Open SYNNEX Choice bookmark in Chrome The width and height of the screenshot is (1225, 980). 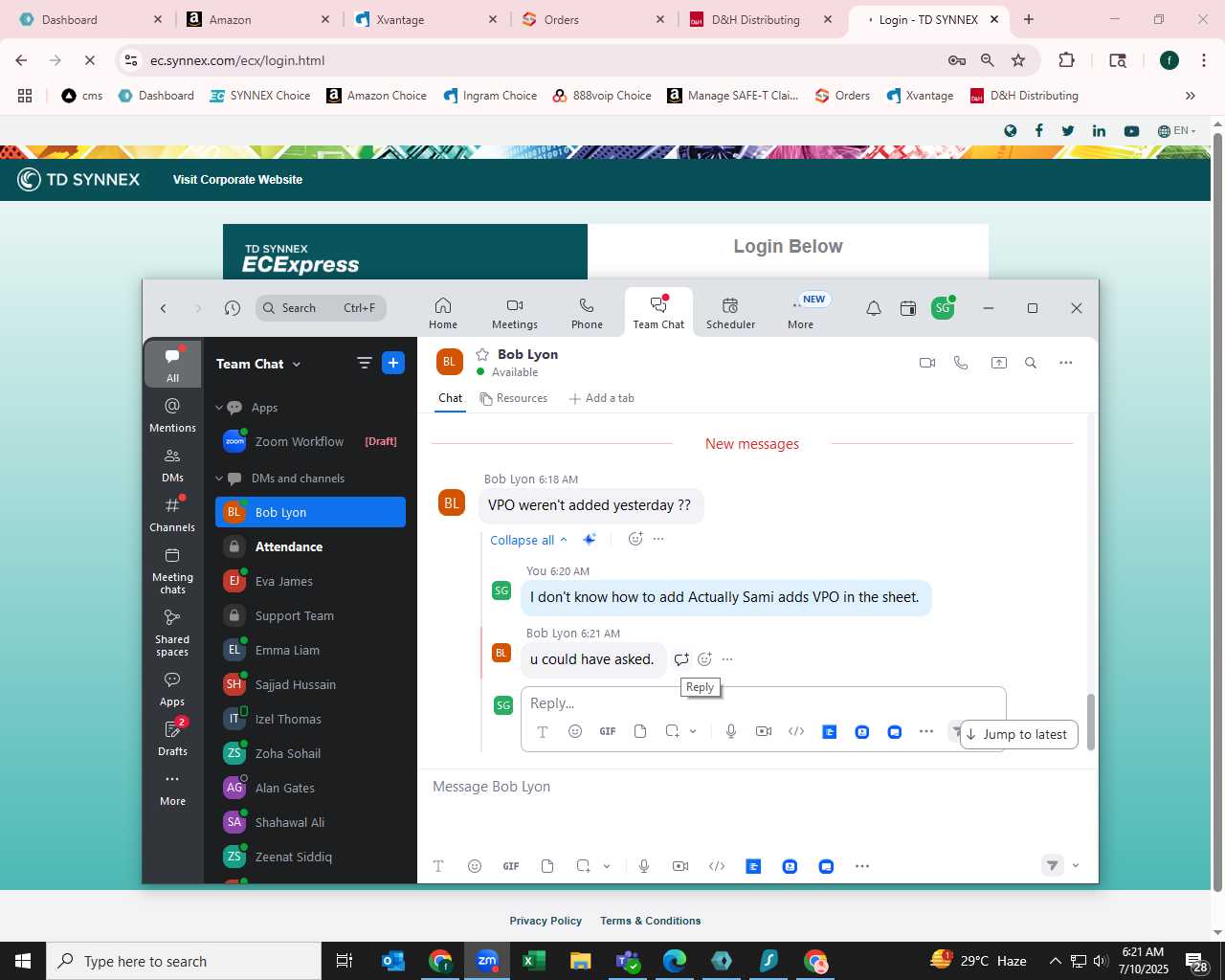(259, 96)
